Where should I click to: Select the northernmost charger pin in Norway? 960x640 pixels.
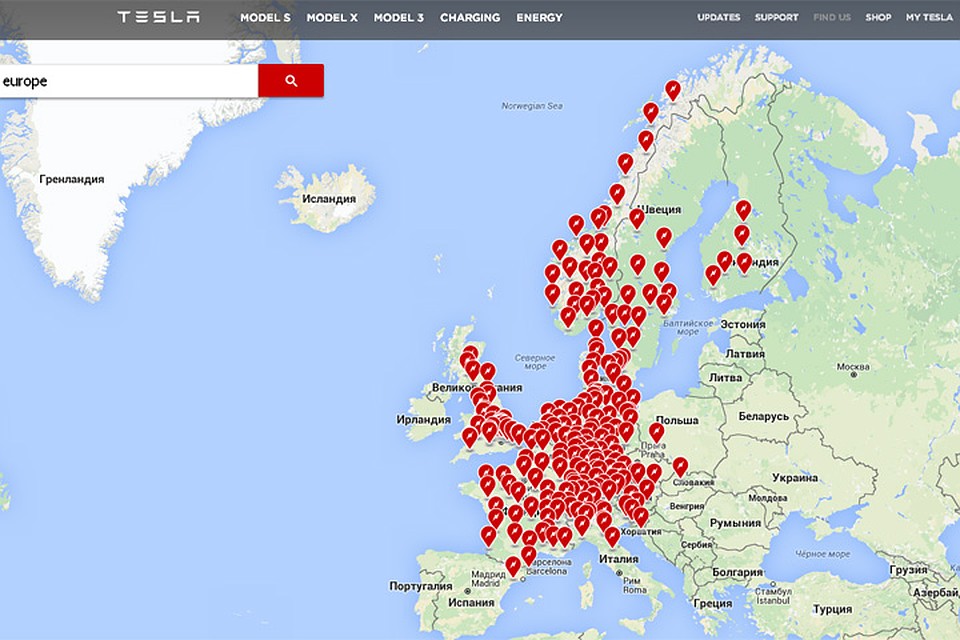click(x=673, y=90)
